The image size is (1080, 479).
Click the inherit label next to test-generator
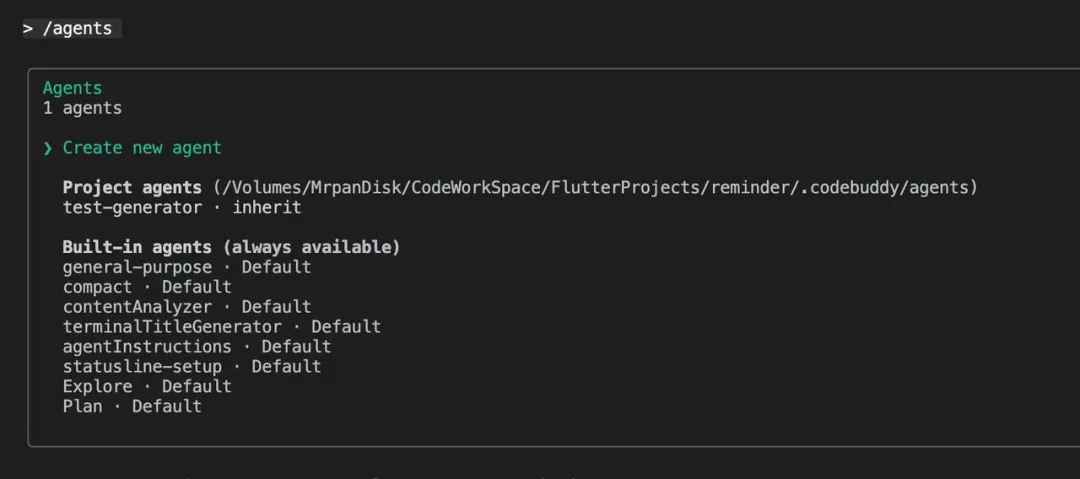pos(266,207)
